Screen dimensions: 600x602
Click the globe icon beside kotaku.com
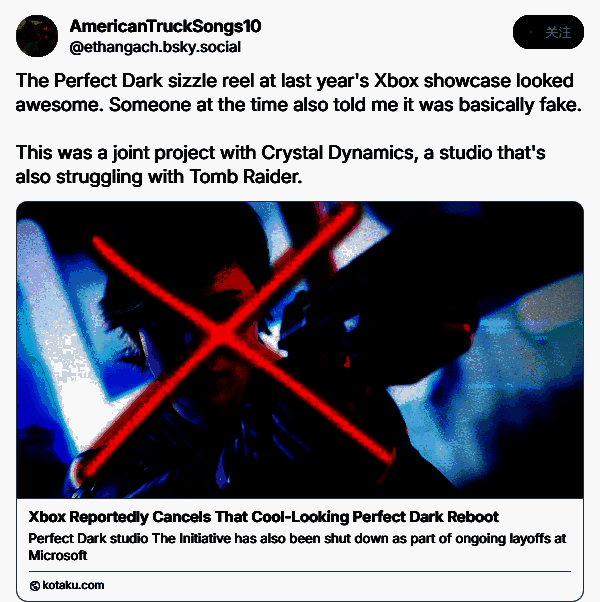click(x=35, y=585)
